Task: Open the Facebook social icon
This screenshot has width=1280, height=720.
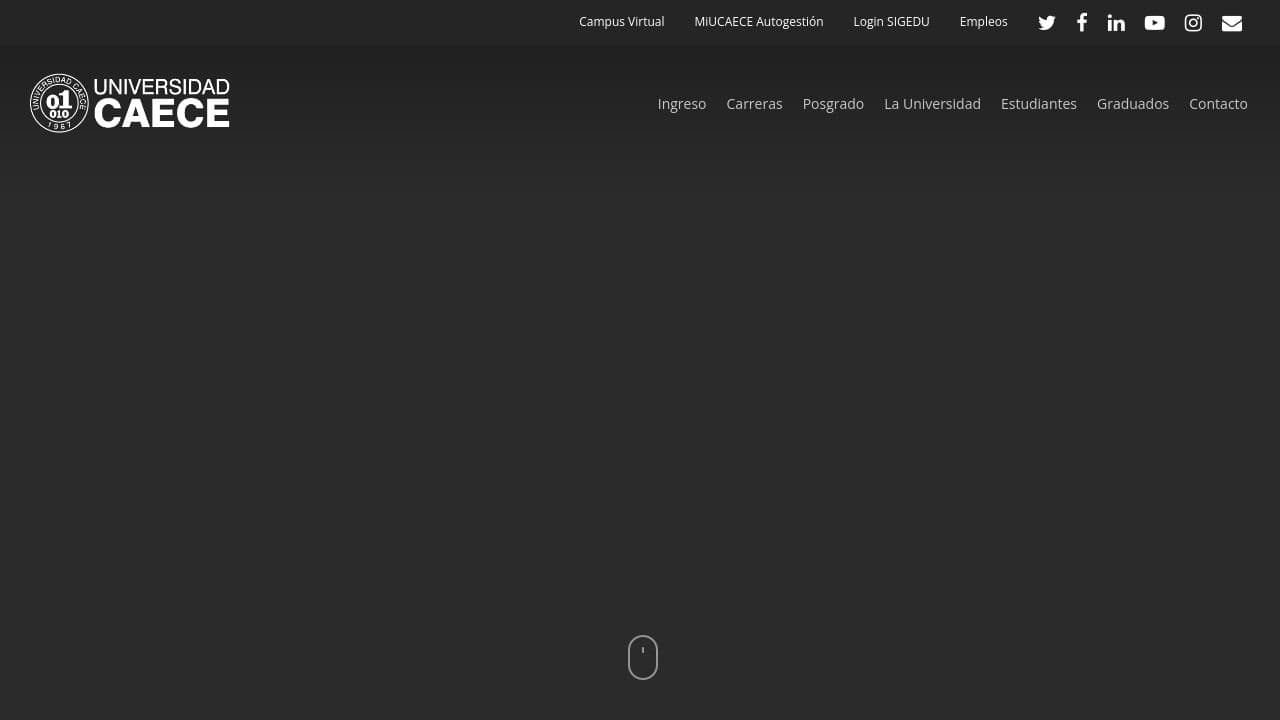Action: pos(1081,22)
